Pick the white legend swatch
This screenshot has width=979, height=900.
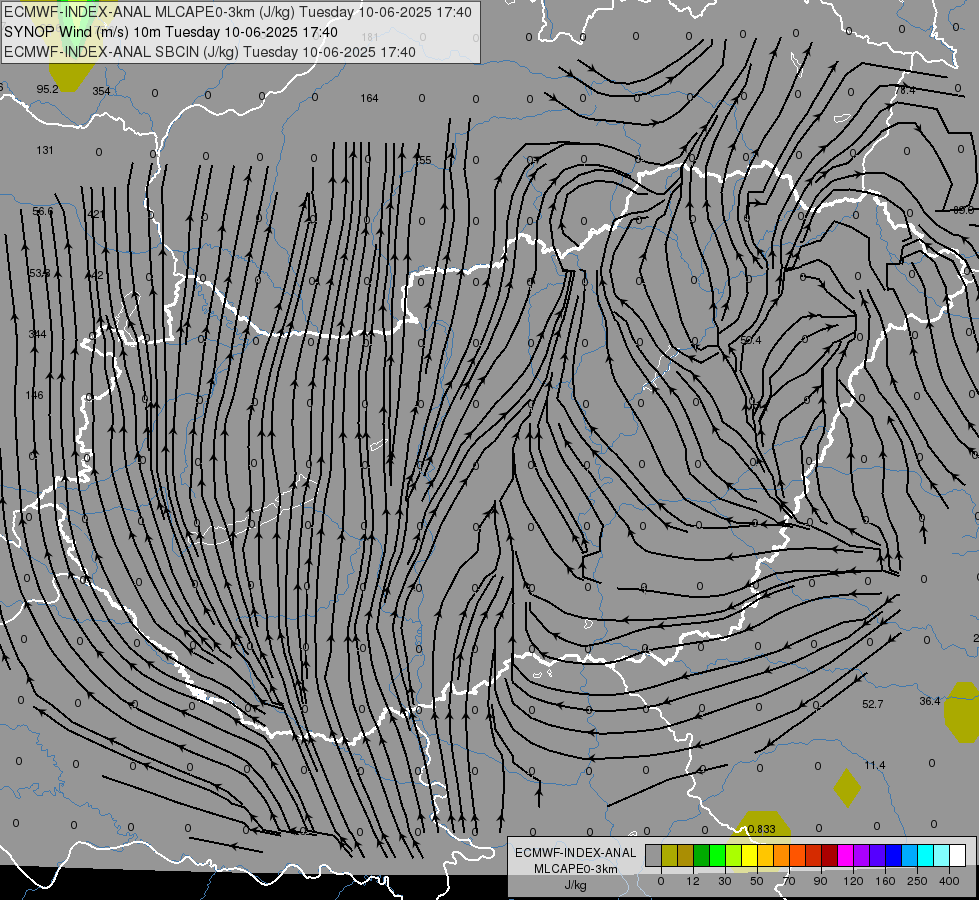pos(957,855)
